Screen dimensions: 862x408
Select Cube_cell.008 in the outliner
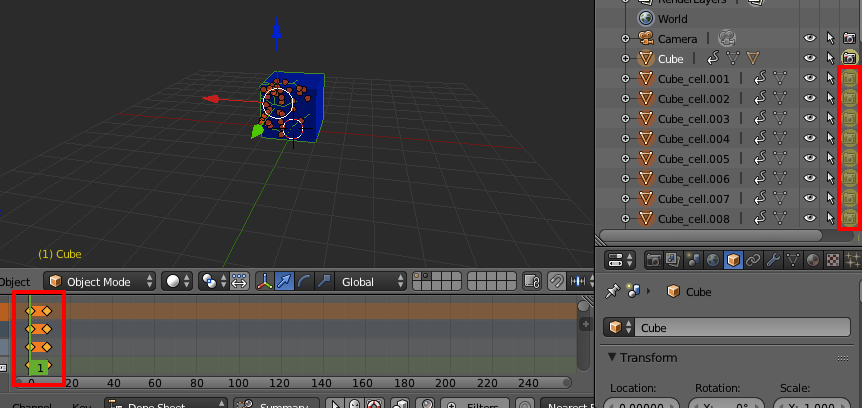point(693,218)
